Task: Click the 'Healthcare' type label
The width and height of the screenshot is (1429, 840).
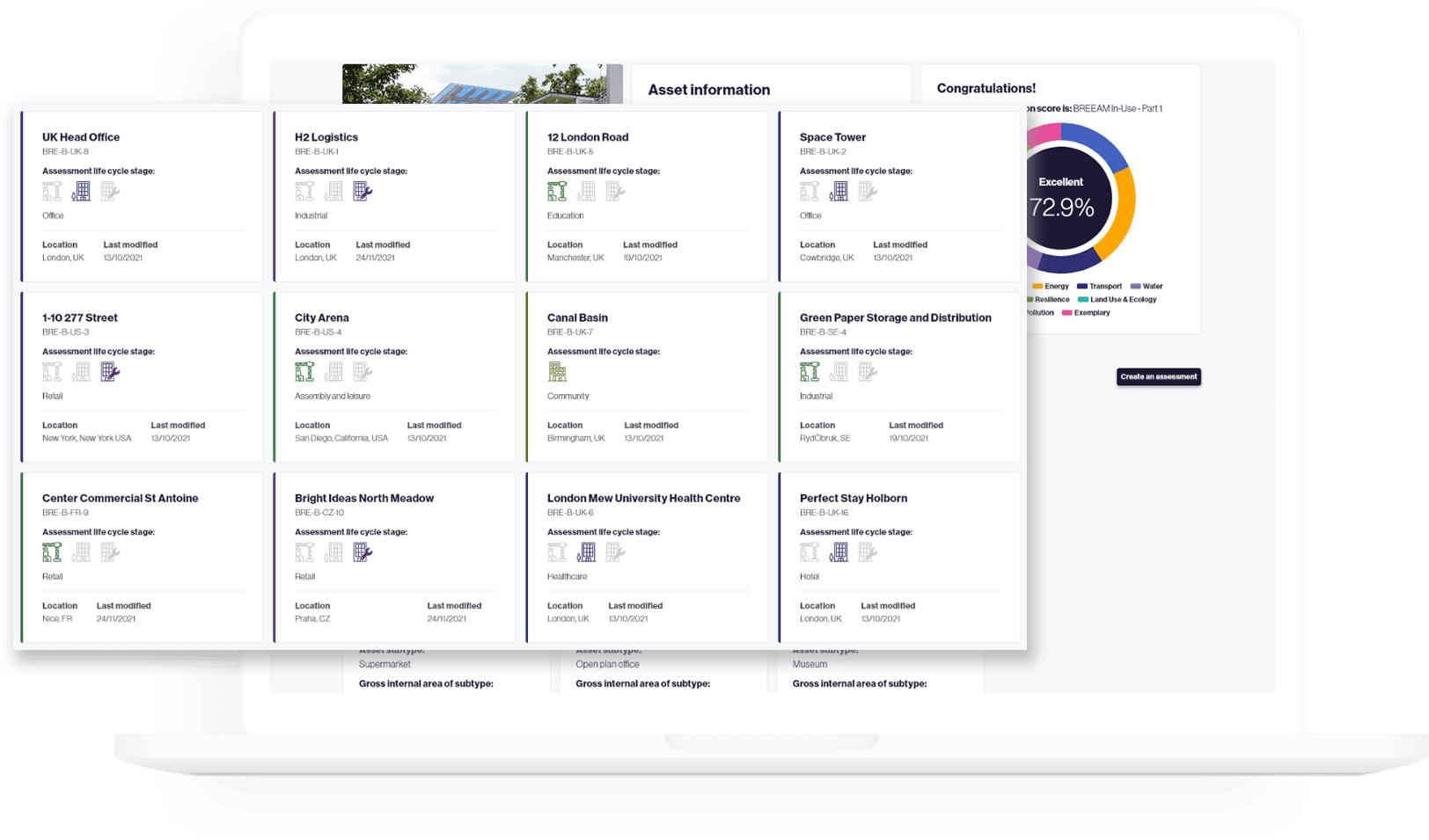Action: tap(568, 576)
